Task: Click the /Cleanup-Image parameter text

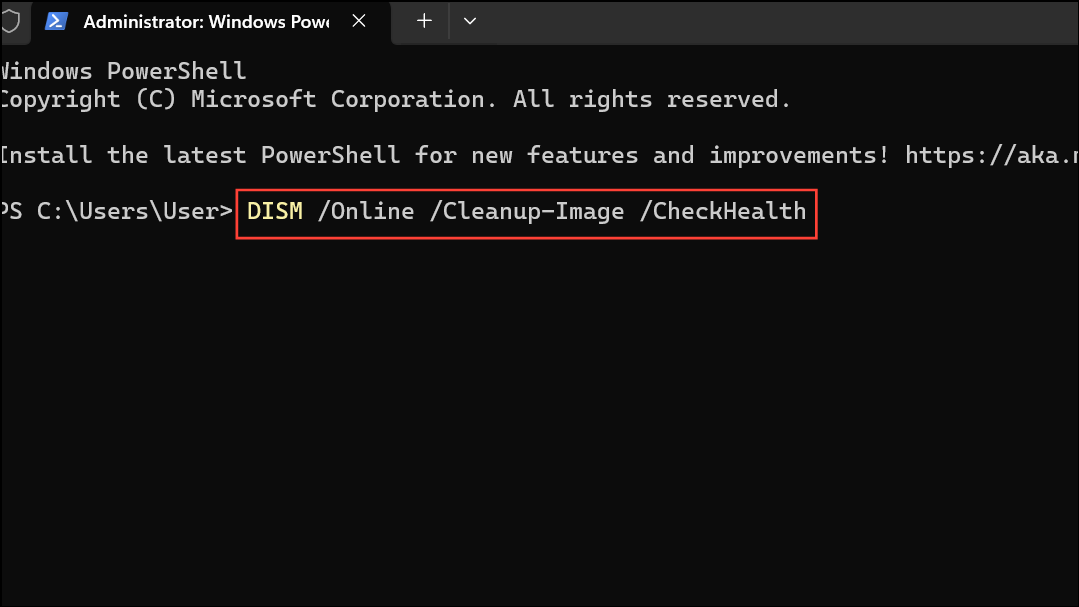Action: (x=526, y=211)
